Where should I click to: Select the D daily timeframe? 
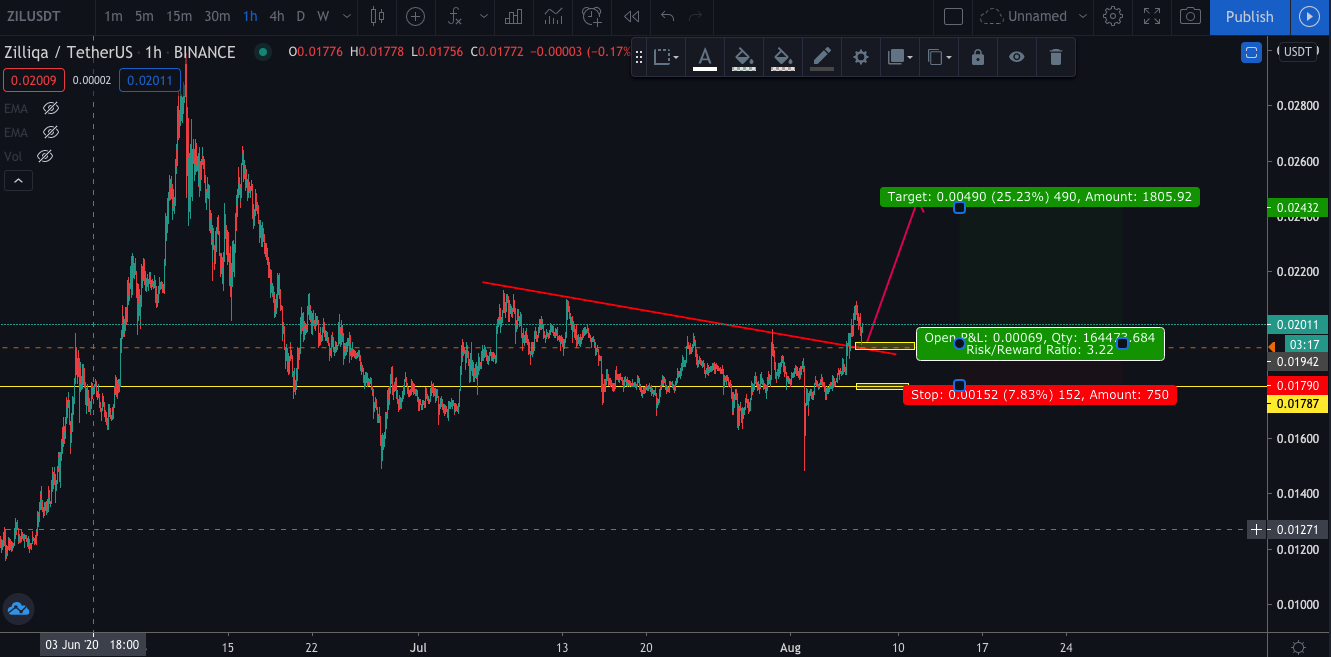click(x=300, y=16)
